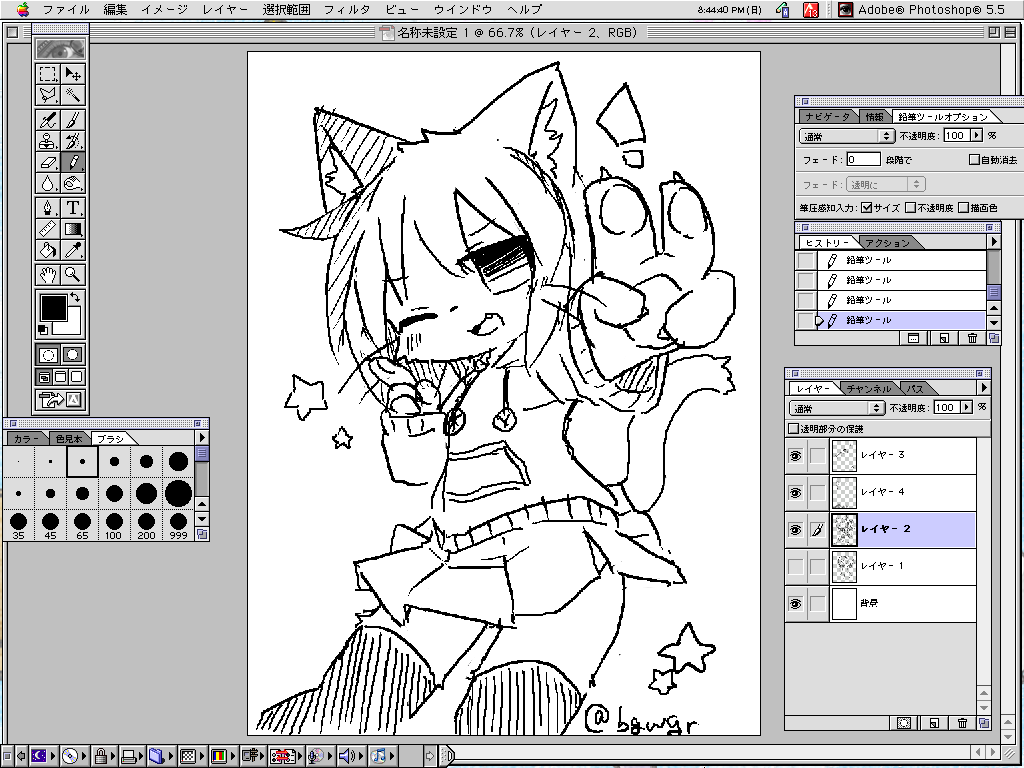The image size is (1024, 768).
Task: Switch to the チャンネル tab
Action: pyautogui.click(x=868, y=388)
